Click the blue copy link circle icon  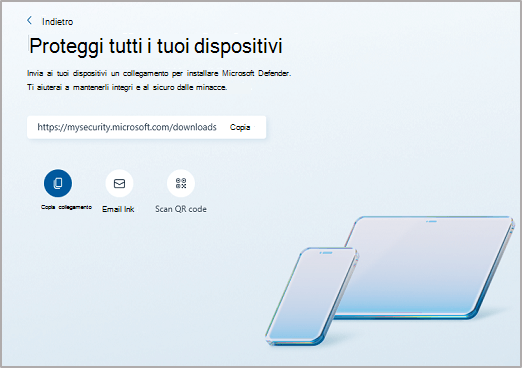tap(58, 183)
